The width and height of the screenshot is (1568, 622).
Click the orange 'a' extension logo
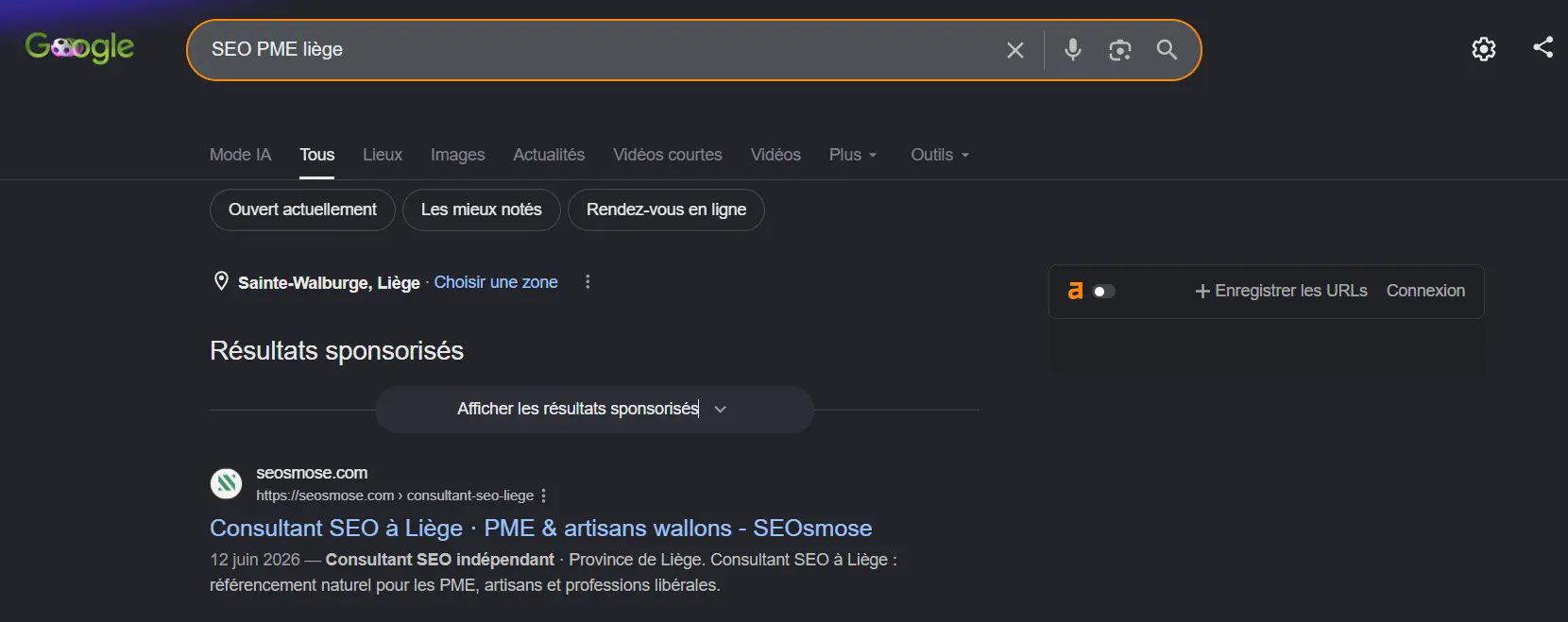pyautogui.click(x=1075, y=291)
